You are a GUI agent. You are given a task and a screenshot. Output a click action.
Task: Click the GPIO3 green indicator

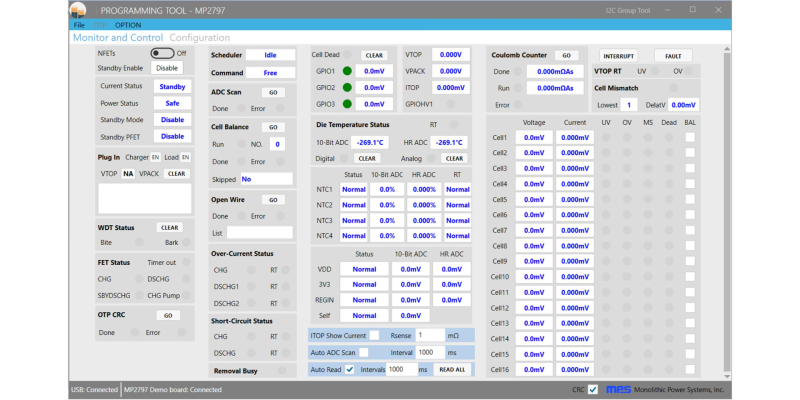pos(347,104)
